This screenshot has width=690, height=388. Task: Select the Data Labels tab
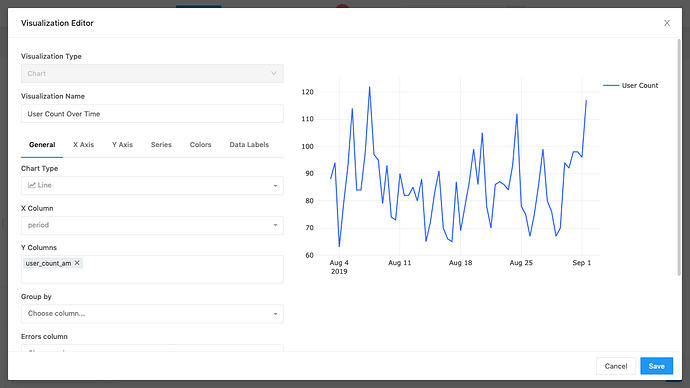pos(249,145)
